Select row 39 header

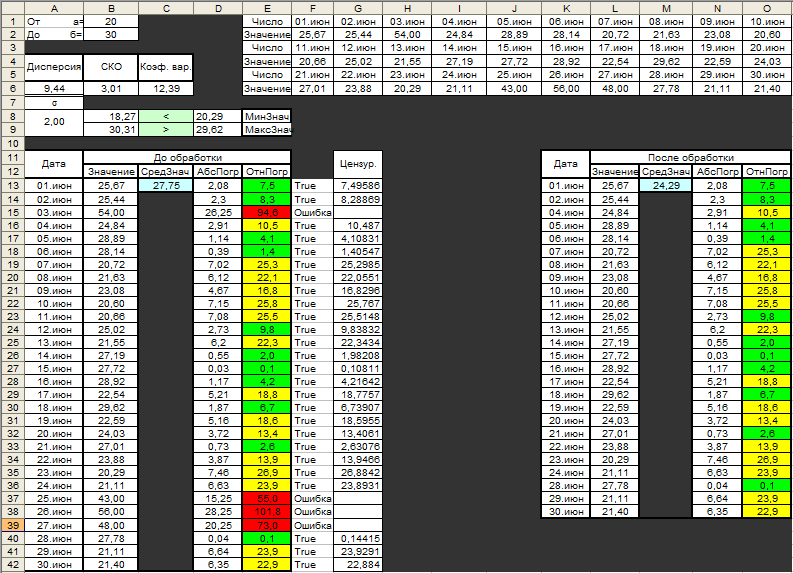tap(13, 525)
